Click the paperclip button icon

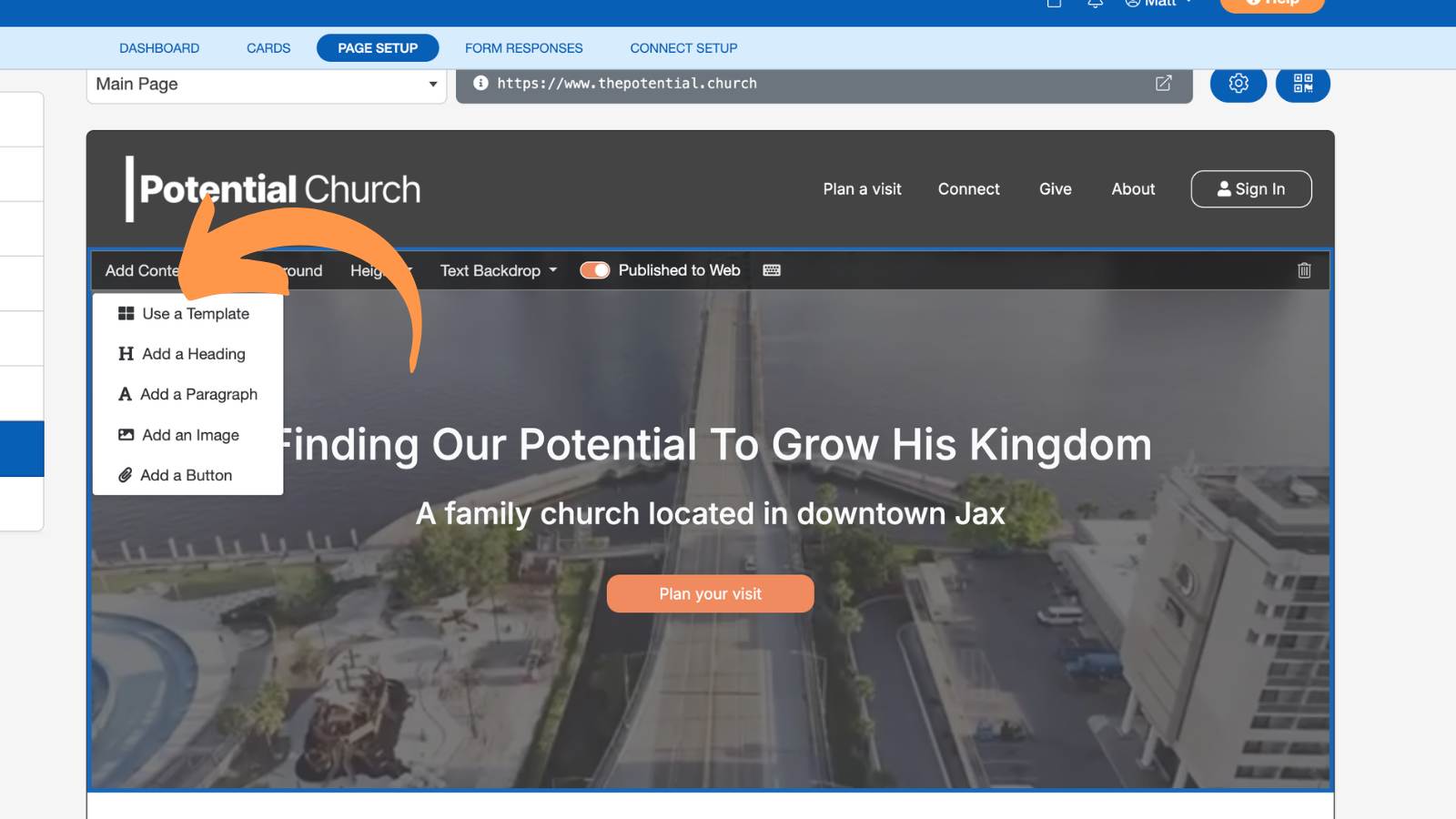[x=126, y=475]
